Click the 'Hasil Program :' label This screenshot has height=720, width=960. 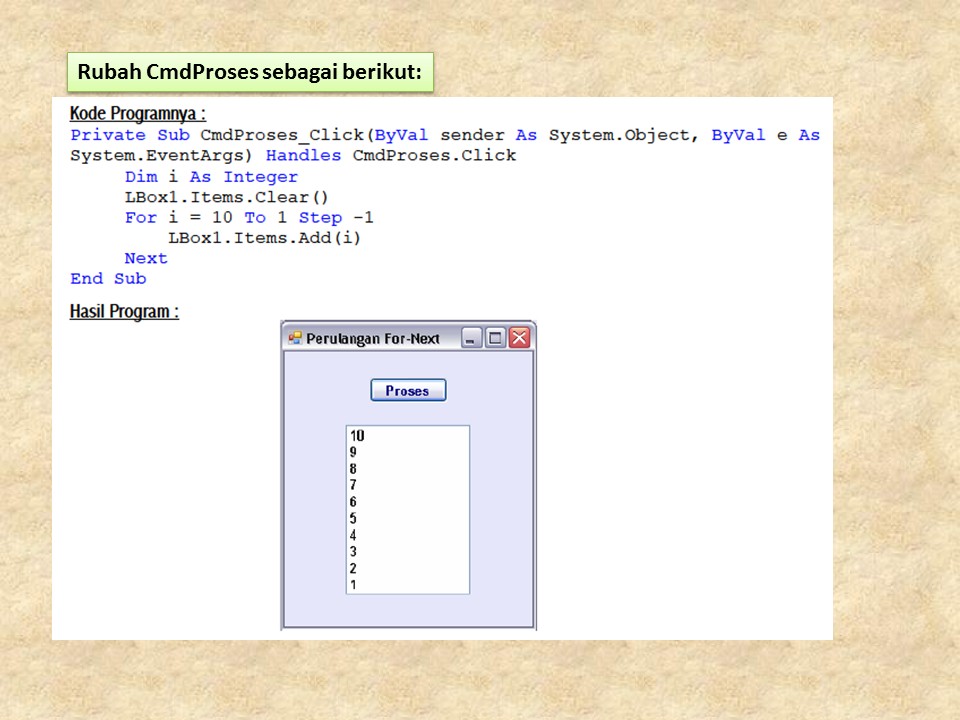(124, 311)
